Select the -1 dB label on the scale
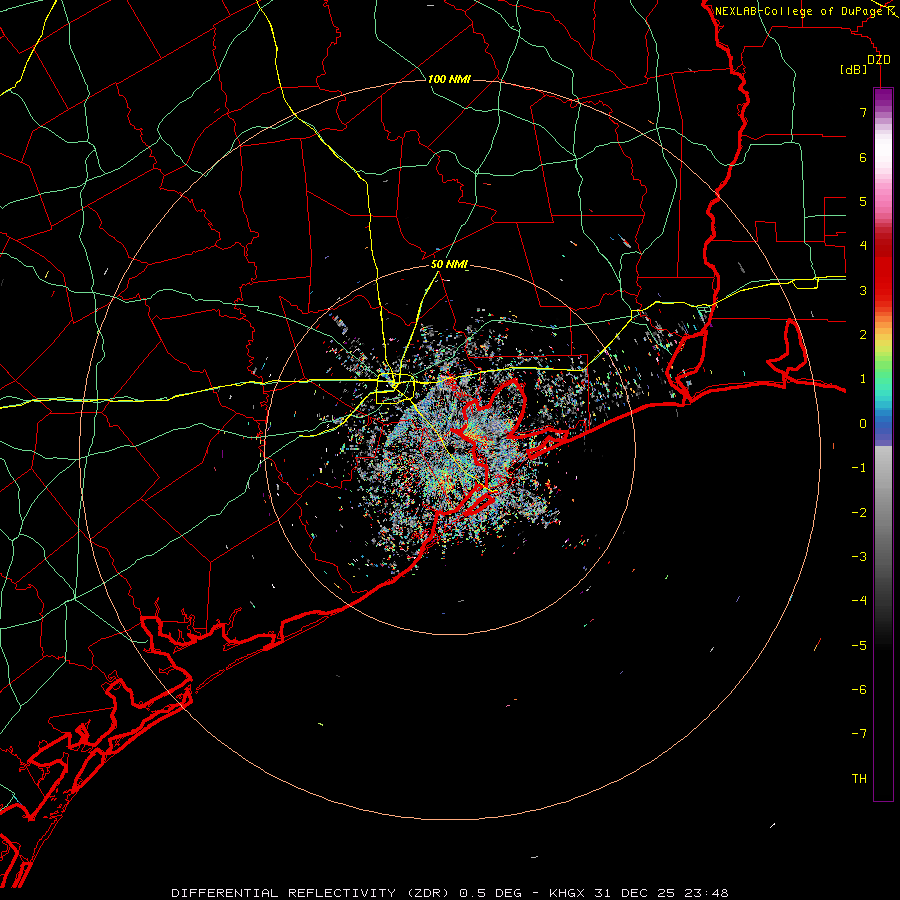900x900 pixels. (859, 468)
